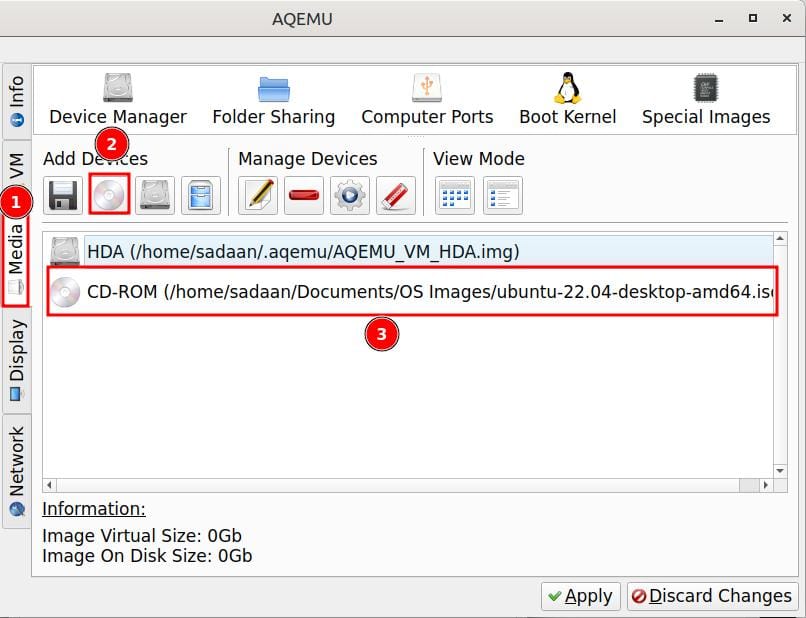Switch to the VM tab
Viewport: 806px width, 618px height.
point(16,167)
